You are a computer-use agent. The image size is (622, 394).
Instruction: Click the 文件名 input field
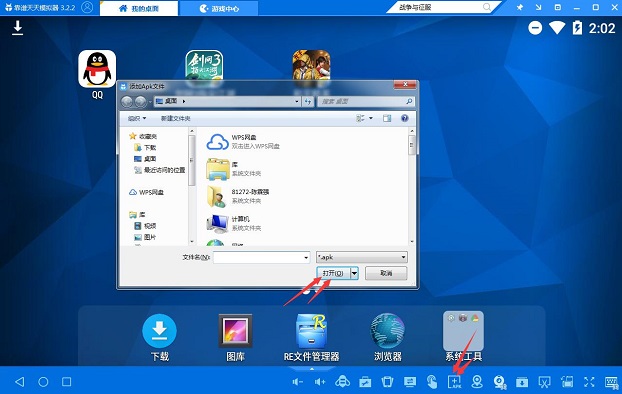tap(262, 258)
